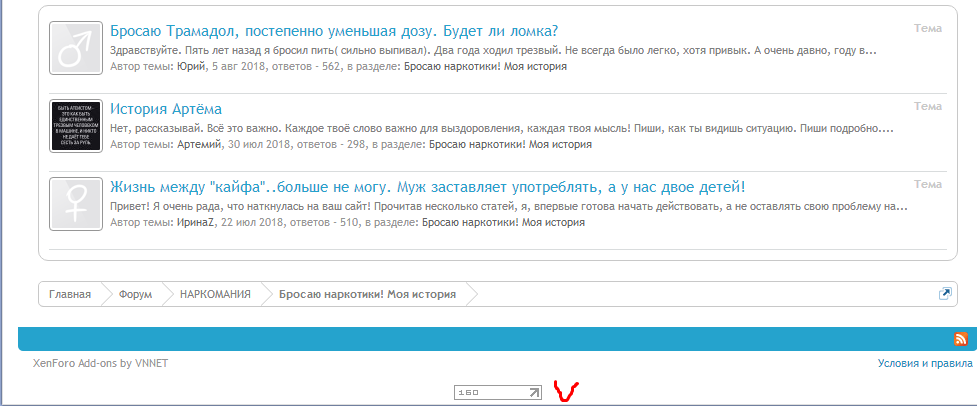This screenshot has width=977, height=406.
Task: Open Артемий's black text avatar
Action: [x=76, y=126]
